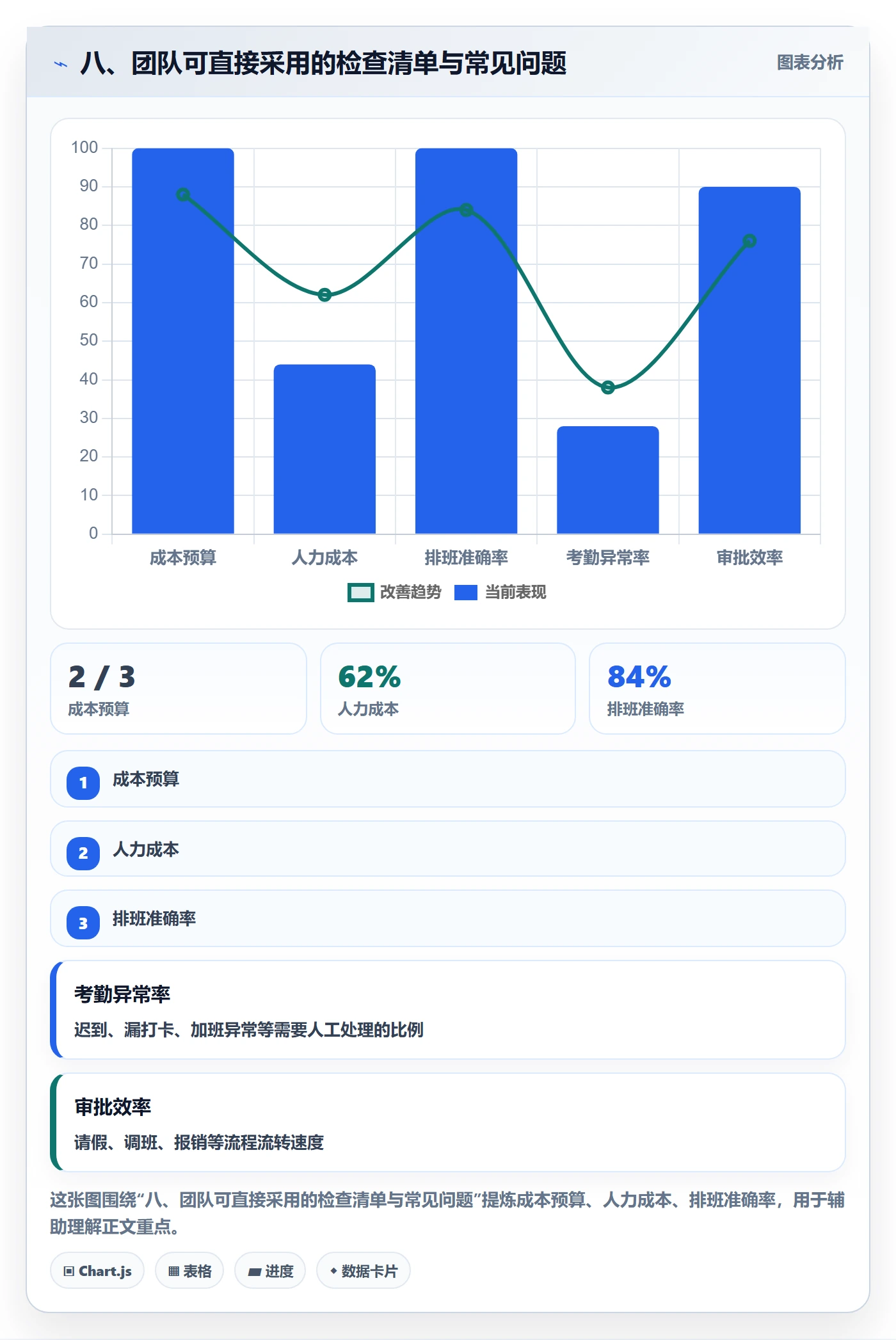Click the Chart.js tag
Screen dimensions: 896x1340
(x=97, y=1271)
